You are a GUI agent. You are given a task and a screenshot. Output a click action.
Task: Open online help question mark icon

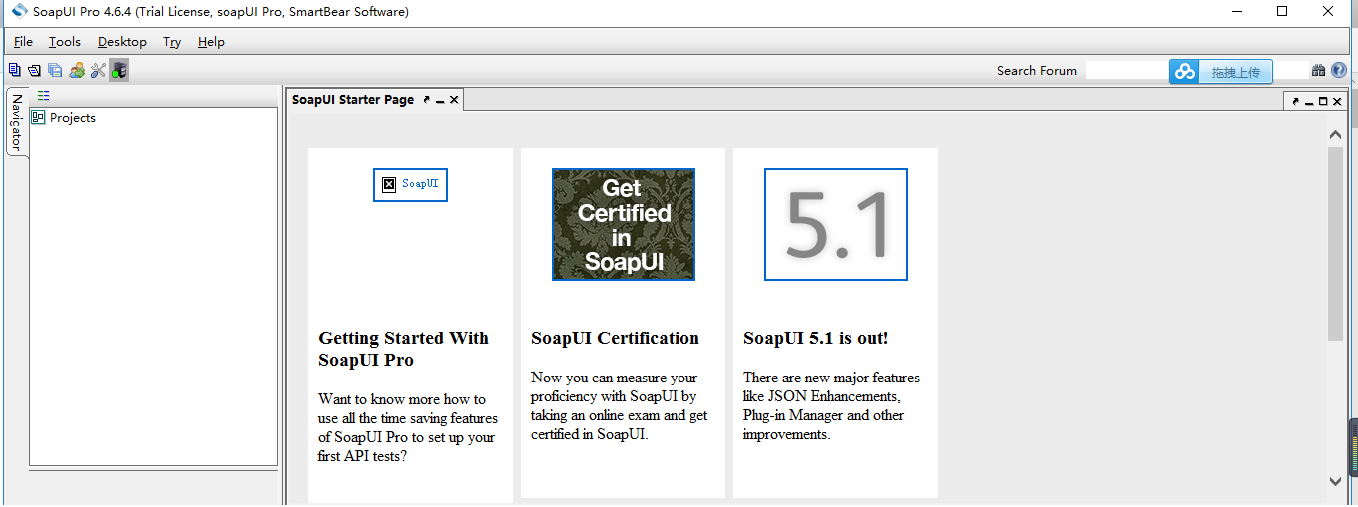(1339, 70)
